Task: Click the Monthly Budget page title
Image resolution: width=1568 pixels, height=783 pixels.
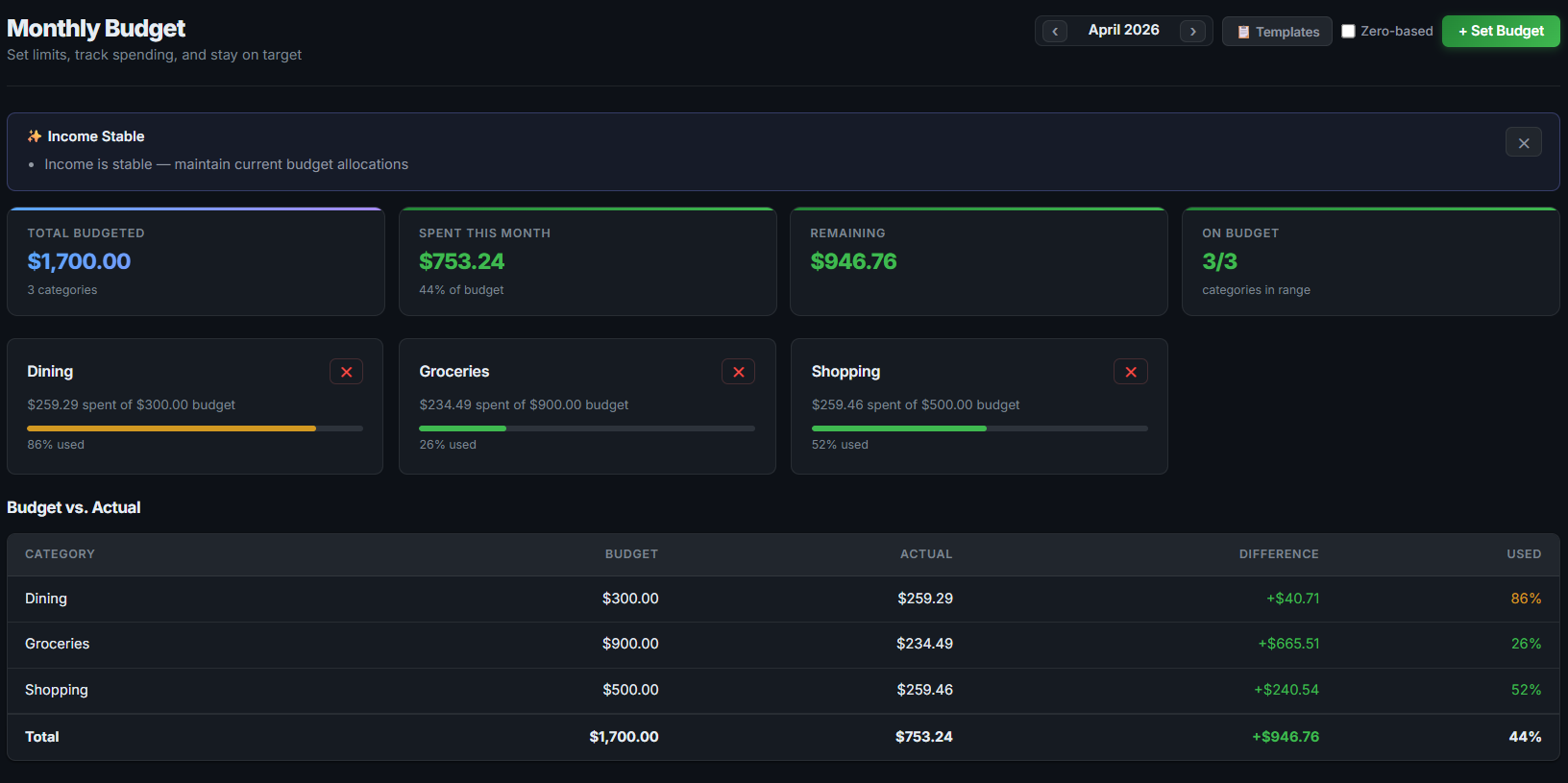Action: pos(96,29)
